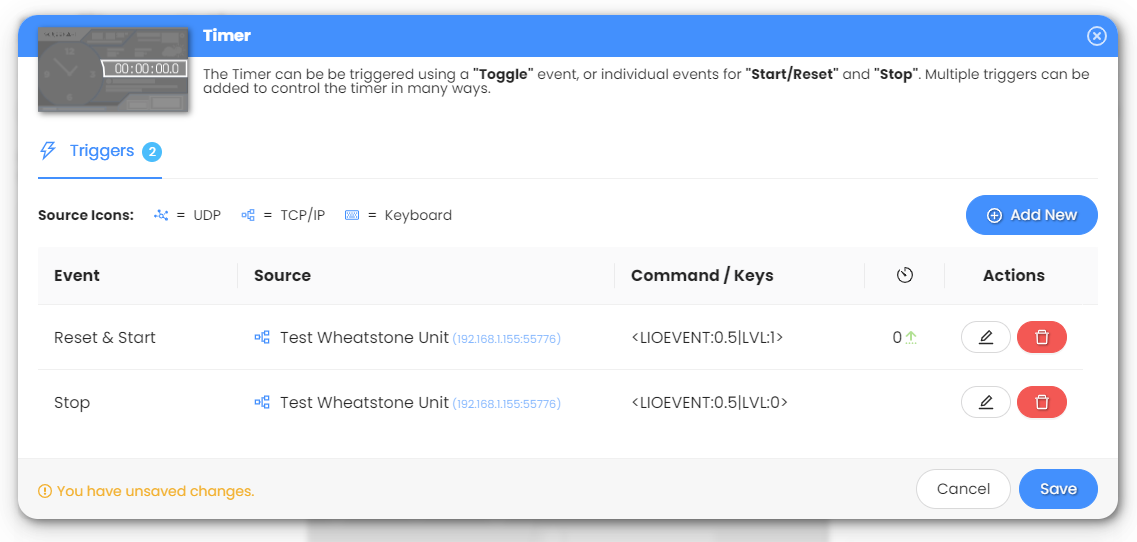This screenshot has height=542, width=1137.
Task: Click the unsaved changes warning icon
Action: (44, 491)
